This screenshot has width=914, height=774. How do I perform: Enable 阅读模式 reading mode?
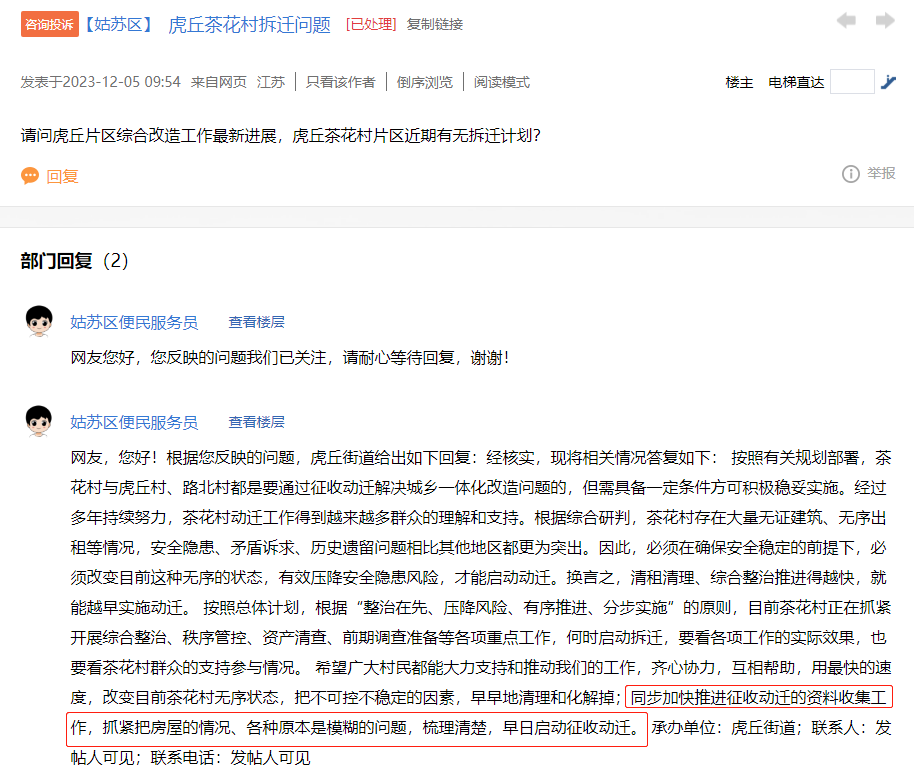click(501, 82)
